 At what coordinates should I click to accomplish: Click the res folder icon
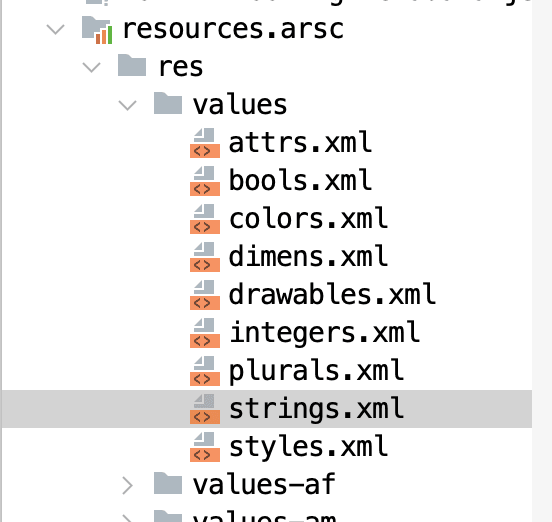(x=132, y=65)
